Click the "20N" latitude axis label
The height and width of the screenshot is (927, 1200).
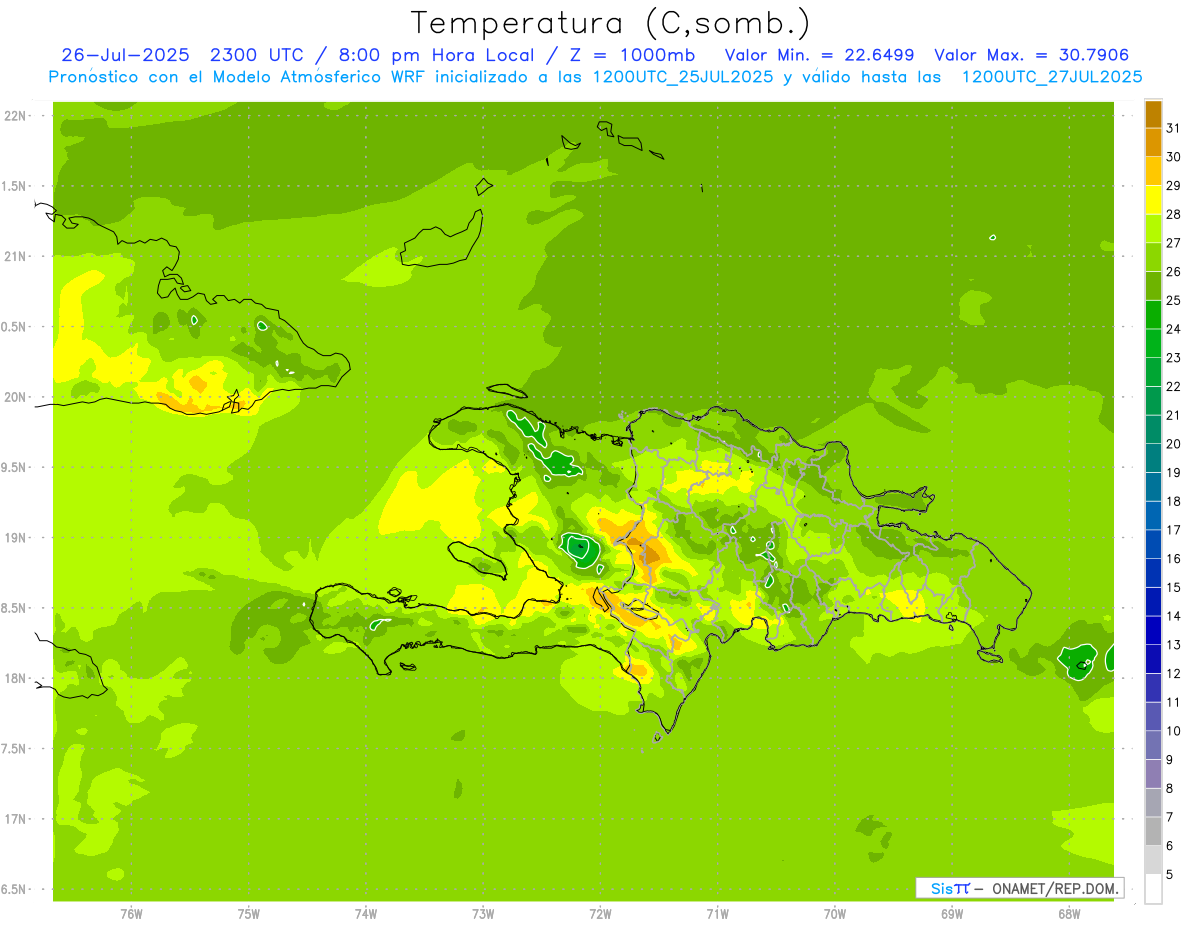coord(16,397)
